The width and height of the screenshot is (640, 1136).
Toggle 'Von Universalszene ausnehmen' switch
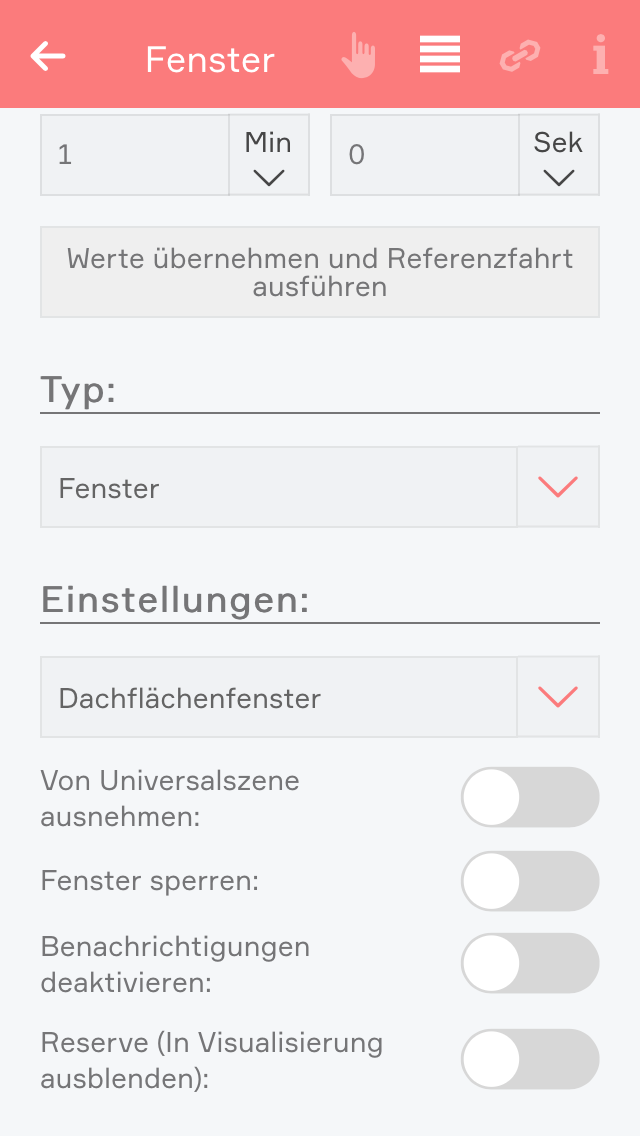[529, 798]
